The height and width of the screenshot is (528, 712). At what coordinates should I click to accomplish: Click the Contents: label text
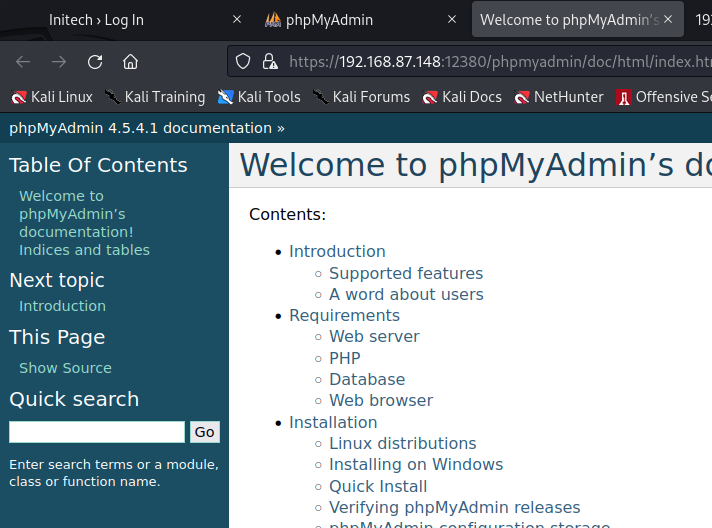[x=287, y=214]
